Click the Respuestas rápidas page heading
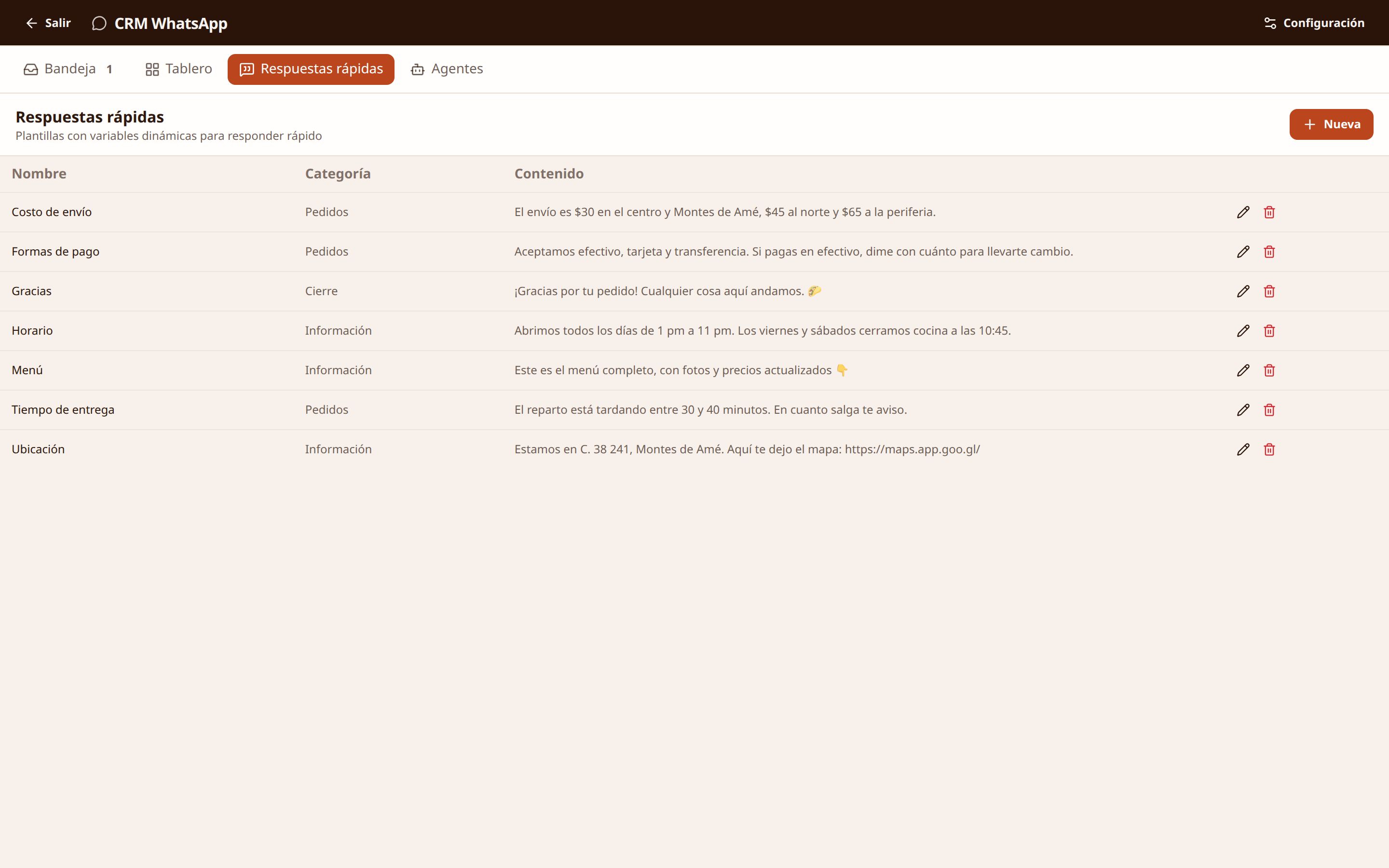Viewport: 1389px width, 868px height. coord(90,117)
